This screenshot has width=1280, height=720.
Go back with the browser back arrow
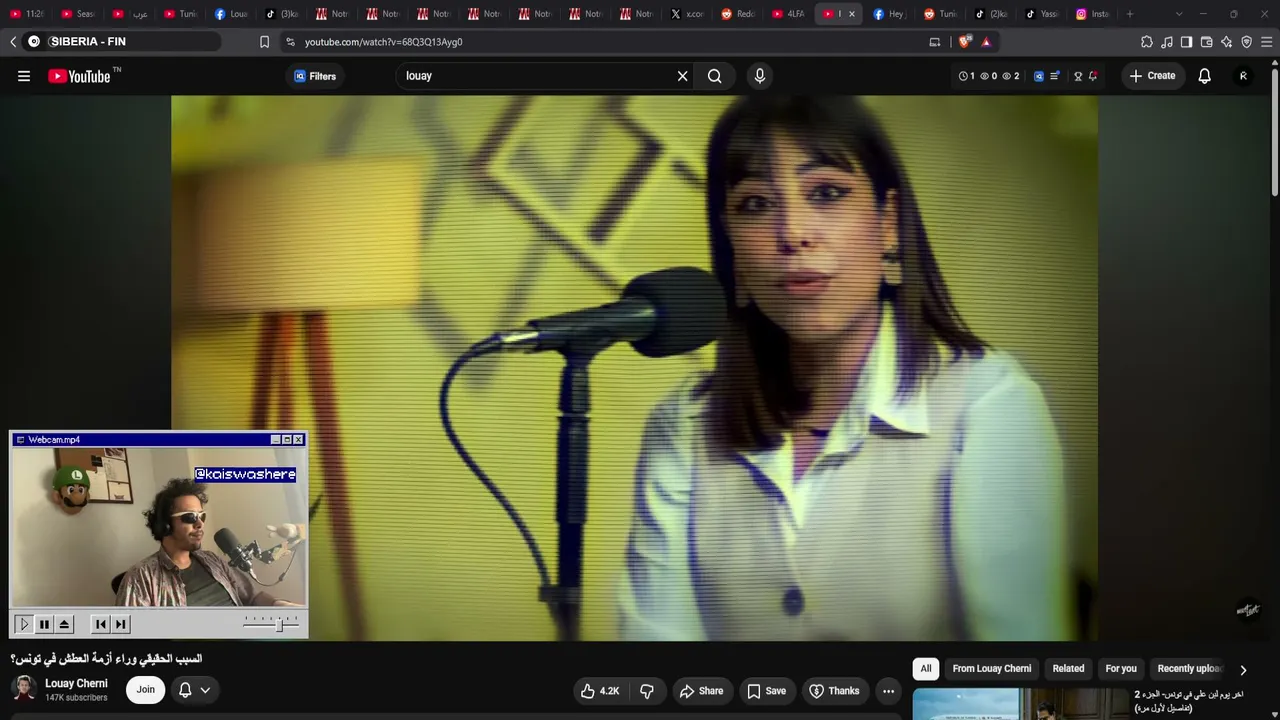point(13,42)
